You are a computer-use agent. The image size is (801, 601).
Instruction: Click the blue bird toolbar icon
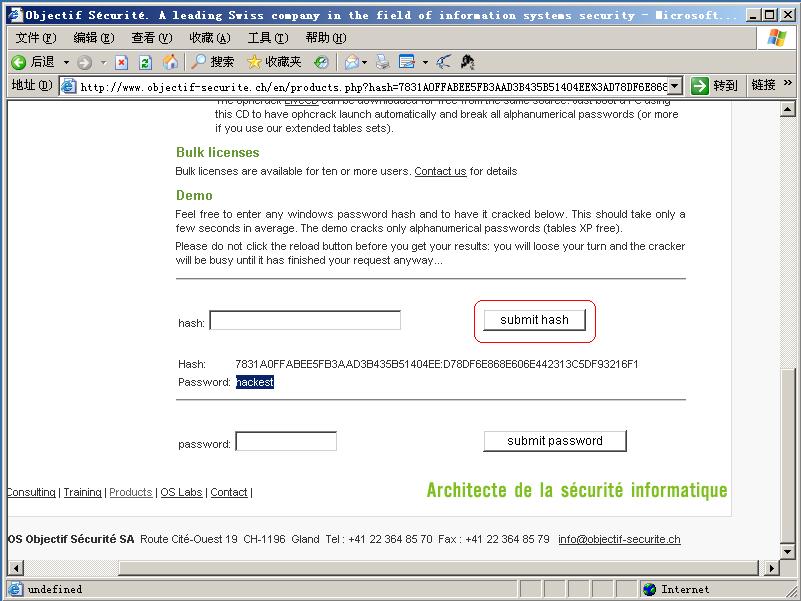443,62
